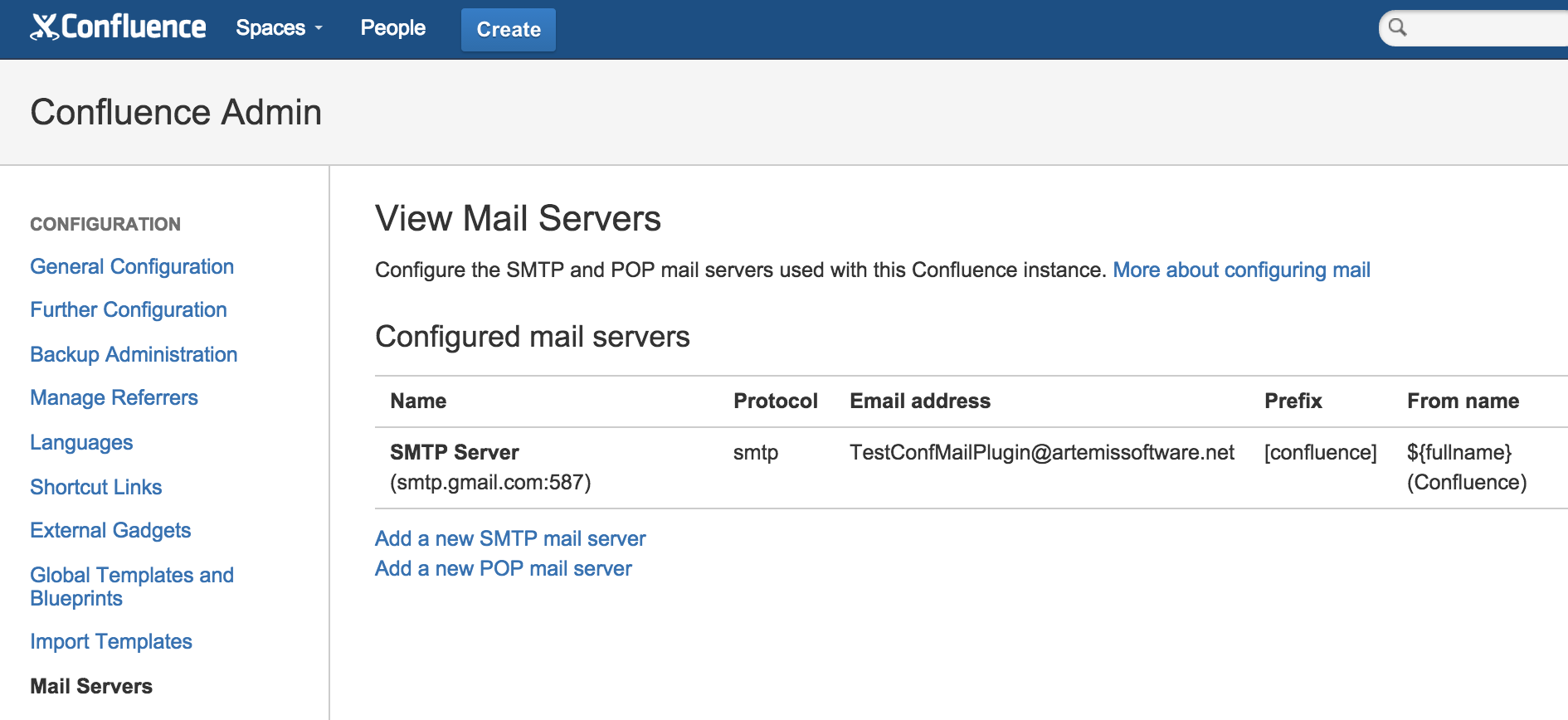Viewport: 1568px width, 720px height.
Task: Click the Create button
Action: (509, 30)
